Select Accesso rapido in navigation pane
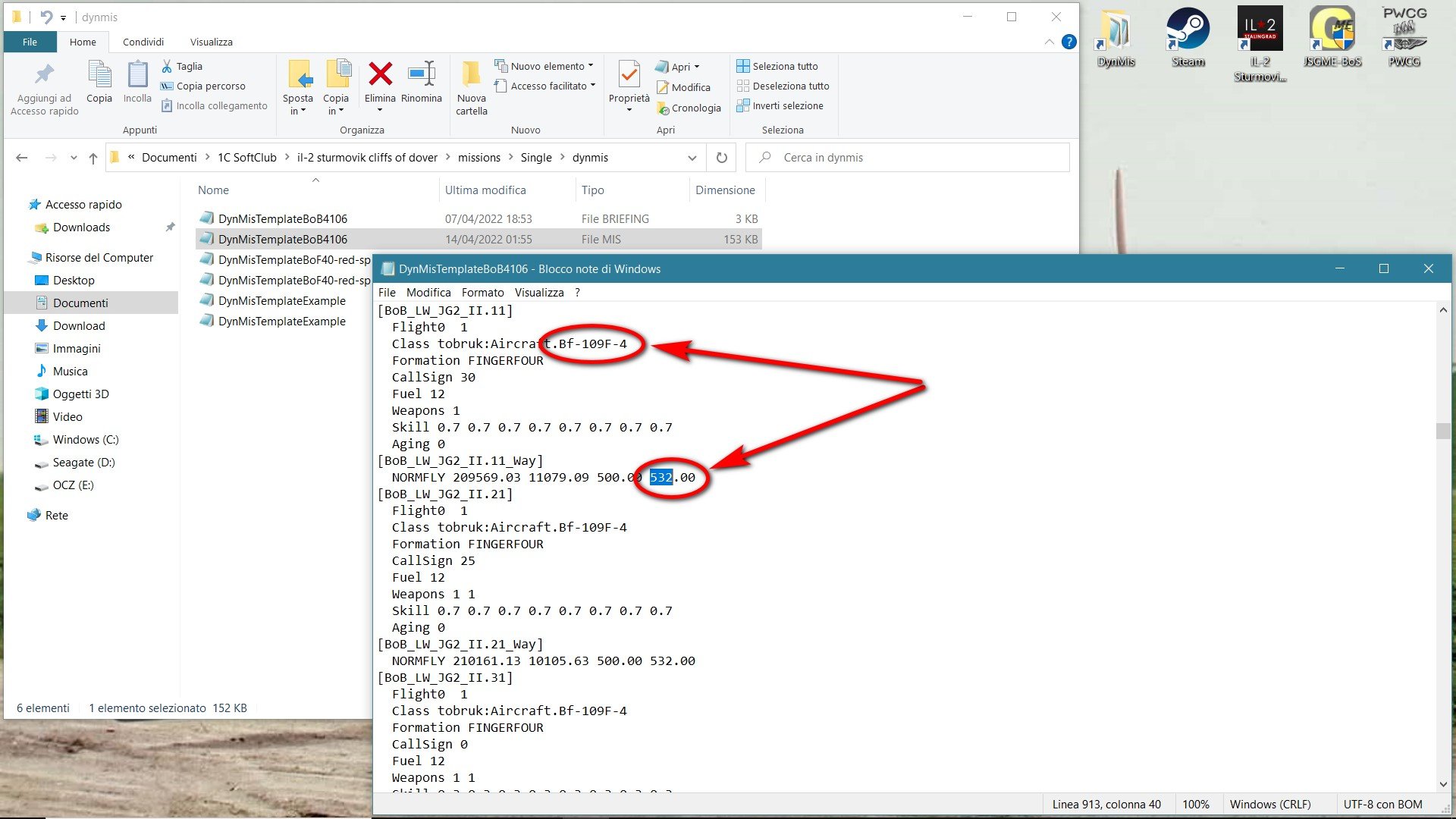 coord(83,204)
